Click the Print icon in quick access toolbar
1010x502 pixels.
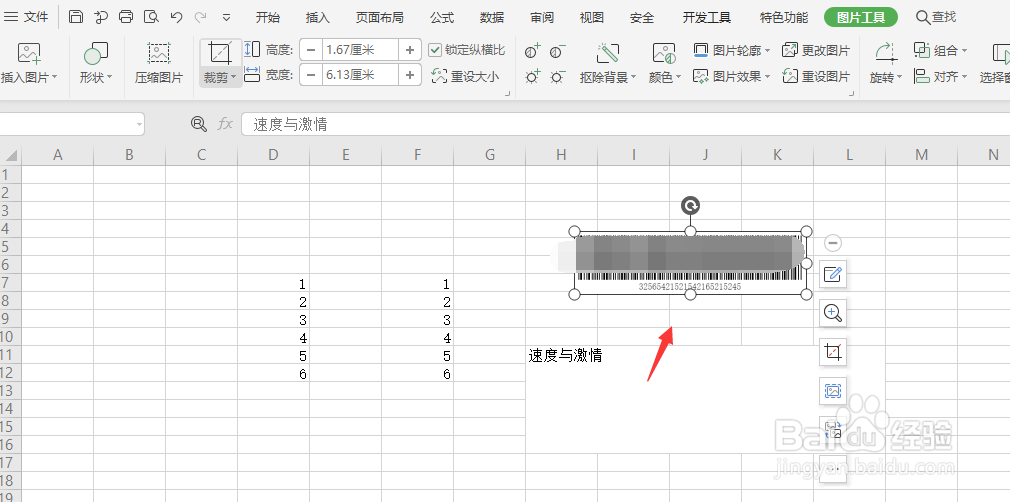click(126, 17)
